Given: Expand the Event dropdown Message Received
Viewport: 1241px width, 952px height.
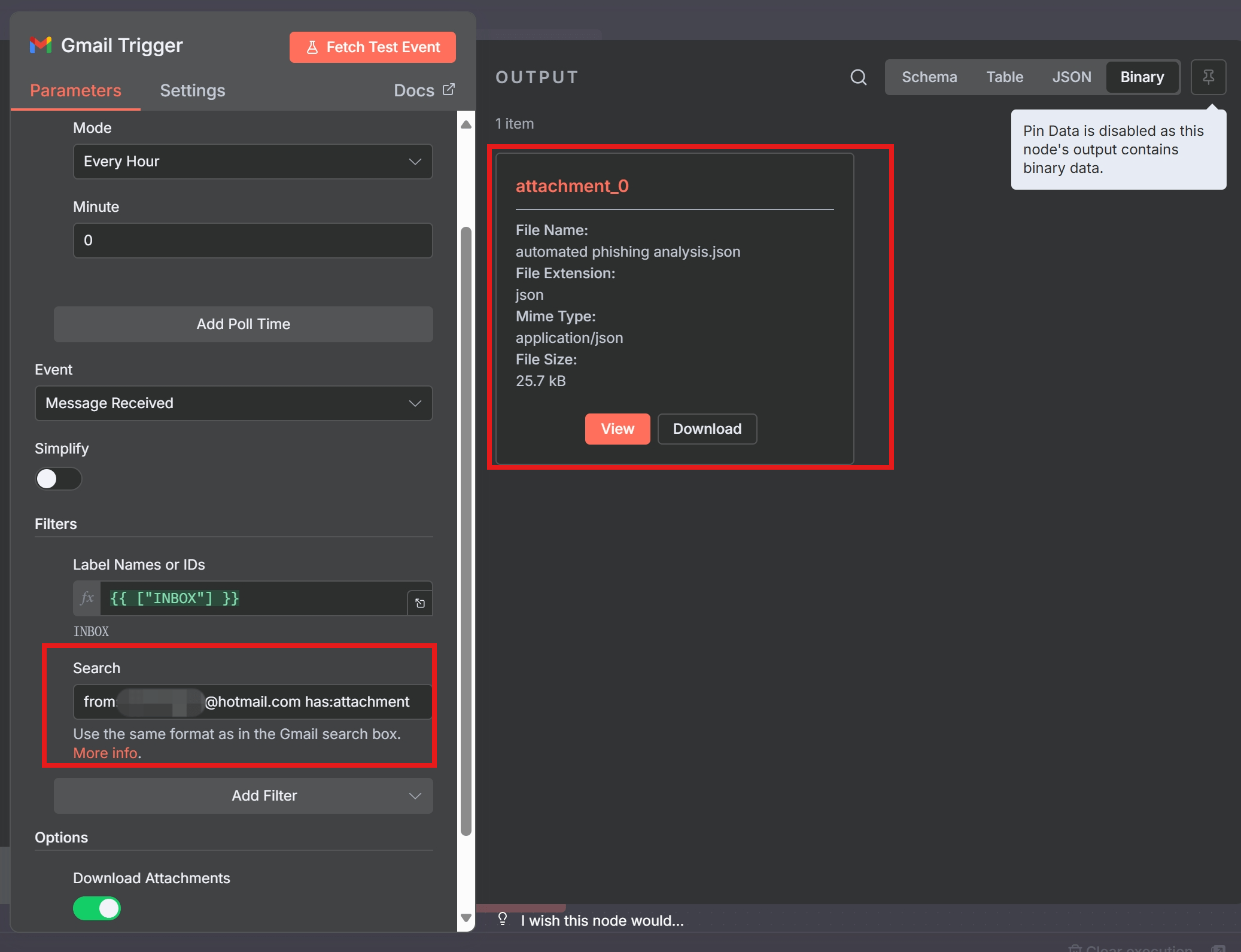Looking at the screenshot, I should [x=233, y=403].
